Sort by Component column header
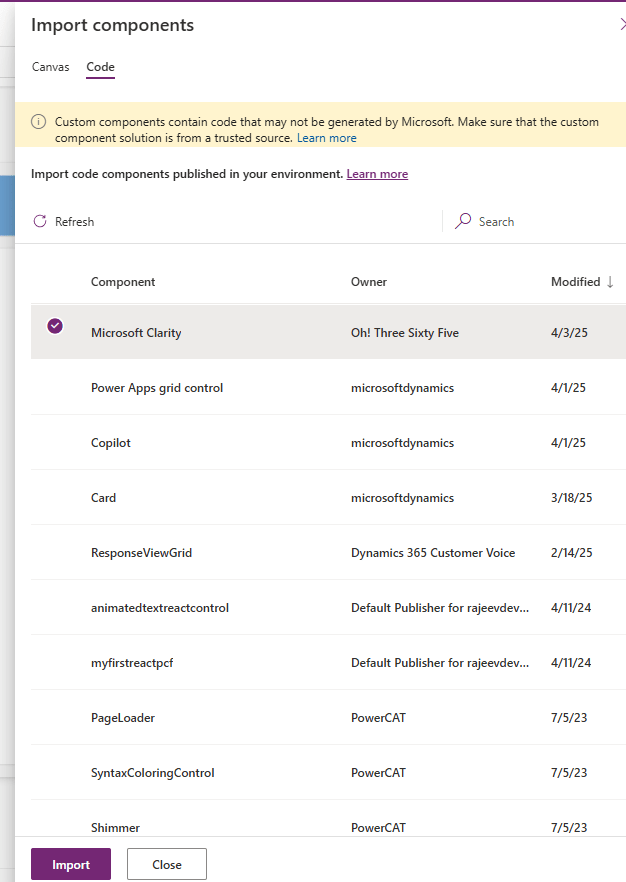Image resolution: width=626 pixels, height=882 pixels. [x=123, y=282]
